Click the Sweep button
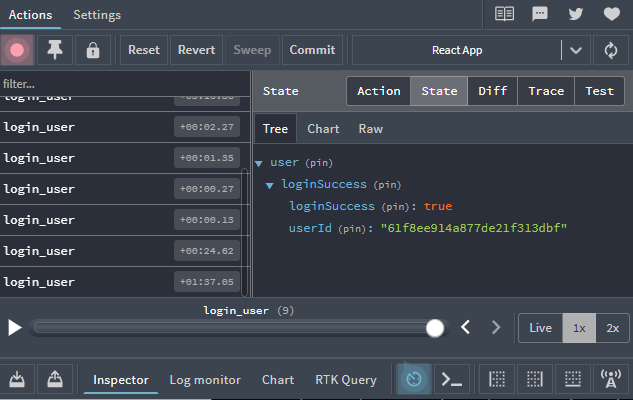The width and height of the screenshot is (633, 400). pyautogui.click(x=252, y=50)
